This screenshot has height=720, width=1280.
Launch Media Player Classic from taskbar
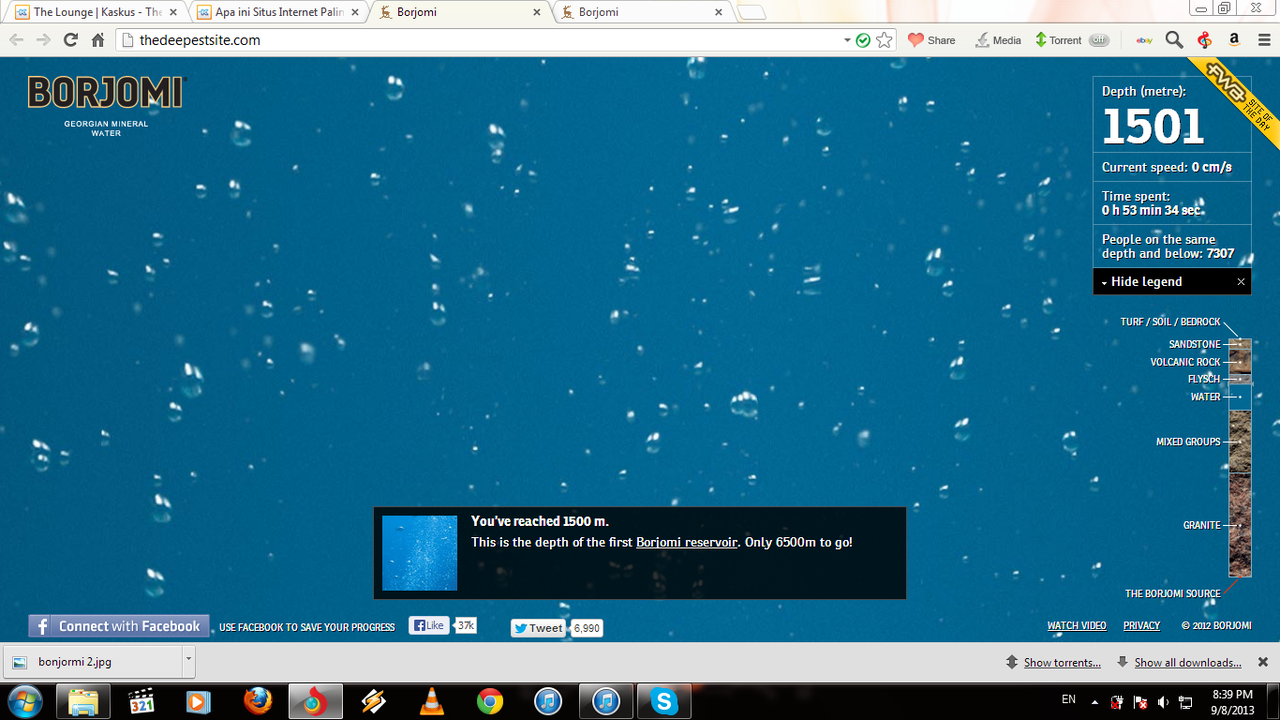click(141, 701)
